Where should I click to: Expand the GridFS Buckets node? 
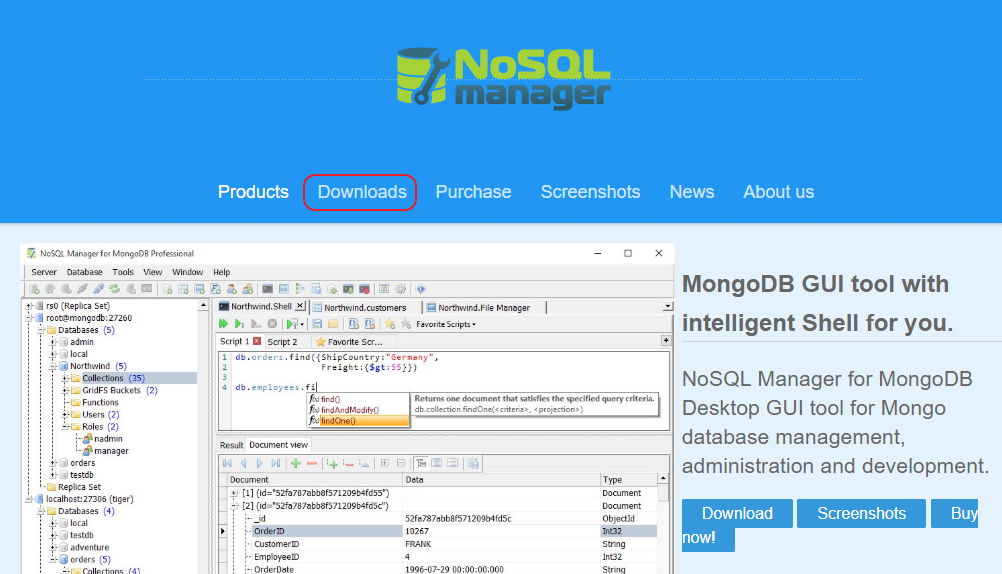point(66,391)
